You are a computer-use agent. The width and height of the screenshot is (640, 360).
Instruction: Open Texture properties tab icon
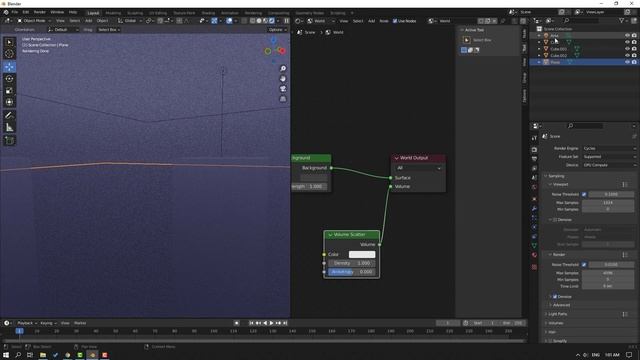(534, 267)
